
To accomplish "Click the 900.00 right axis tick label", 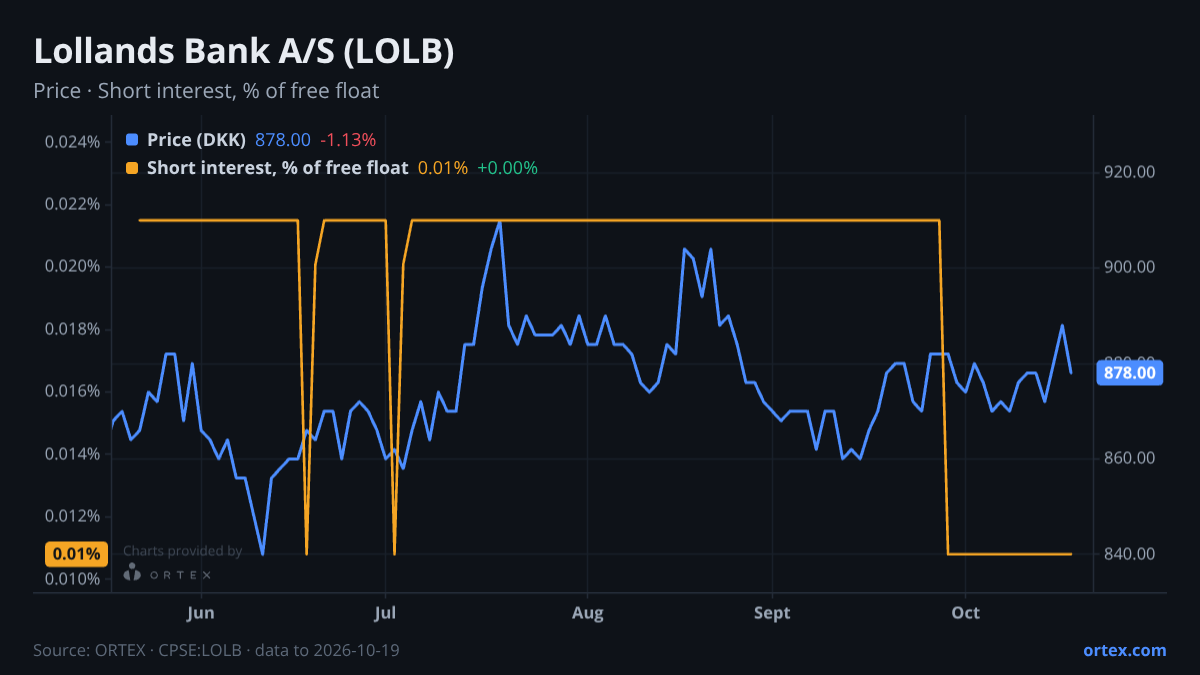I will (1130, 267).
